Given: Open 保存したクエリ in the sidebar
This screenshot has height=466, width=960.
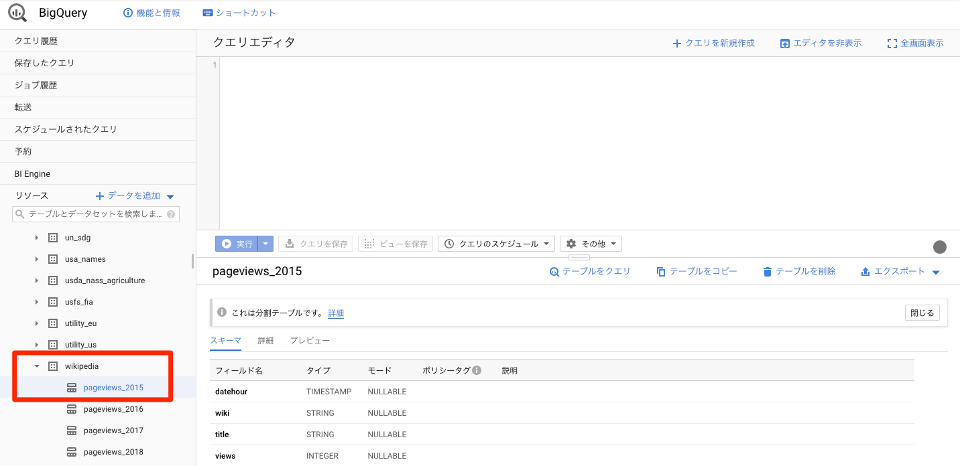Looking at the screenshot, I should [x=98, y=63].
